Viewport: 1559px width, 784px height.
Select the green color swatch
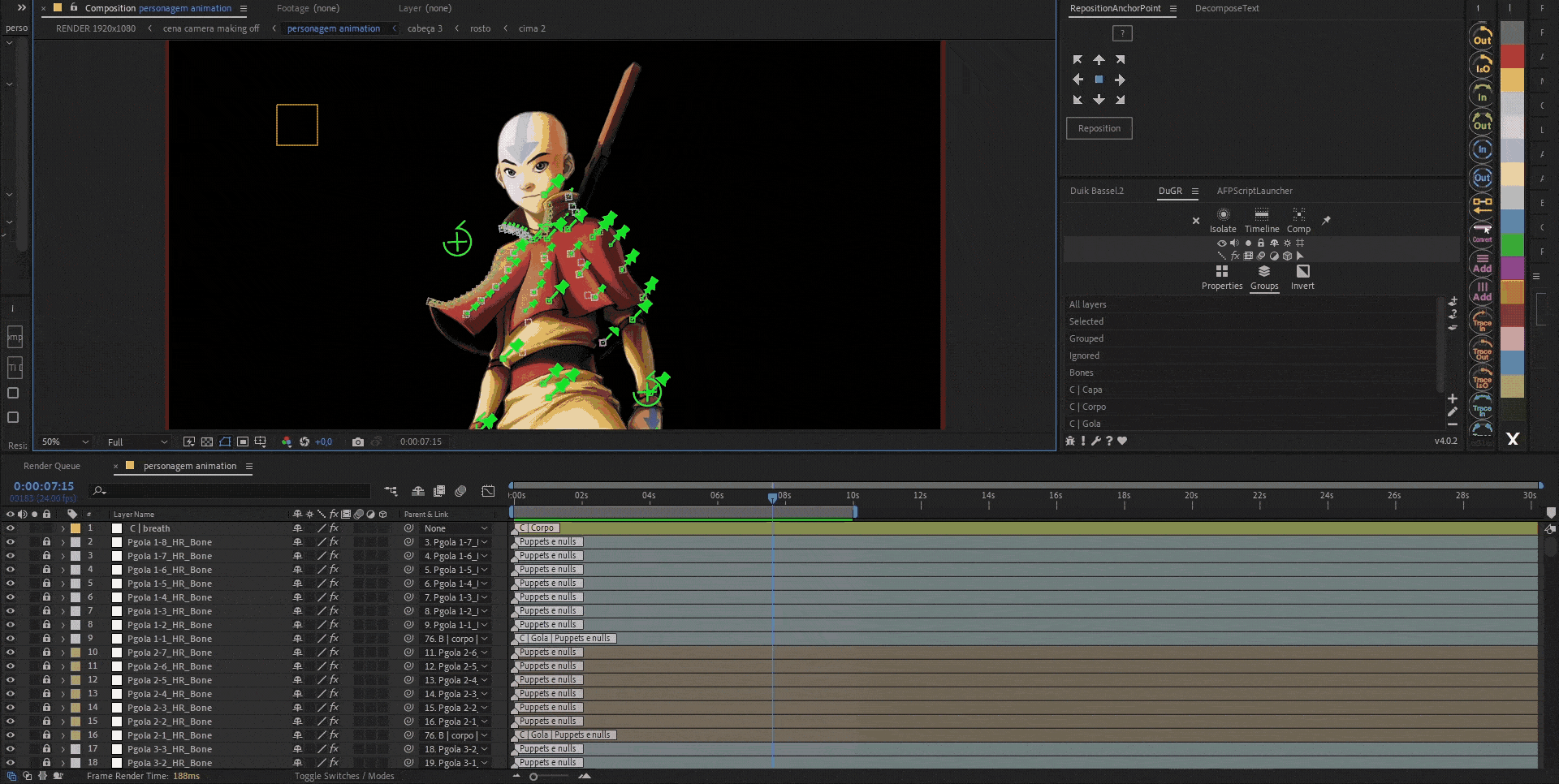click(x=1512, y=245)
